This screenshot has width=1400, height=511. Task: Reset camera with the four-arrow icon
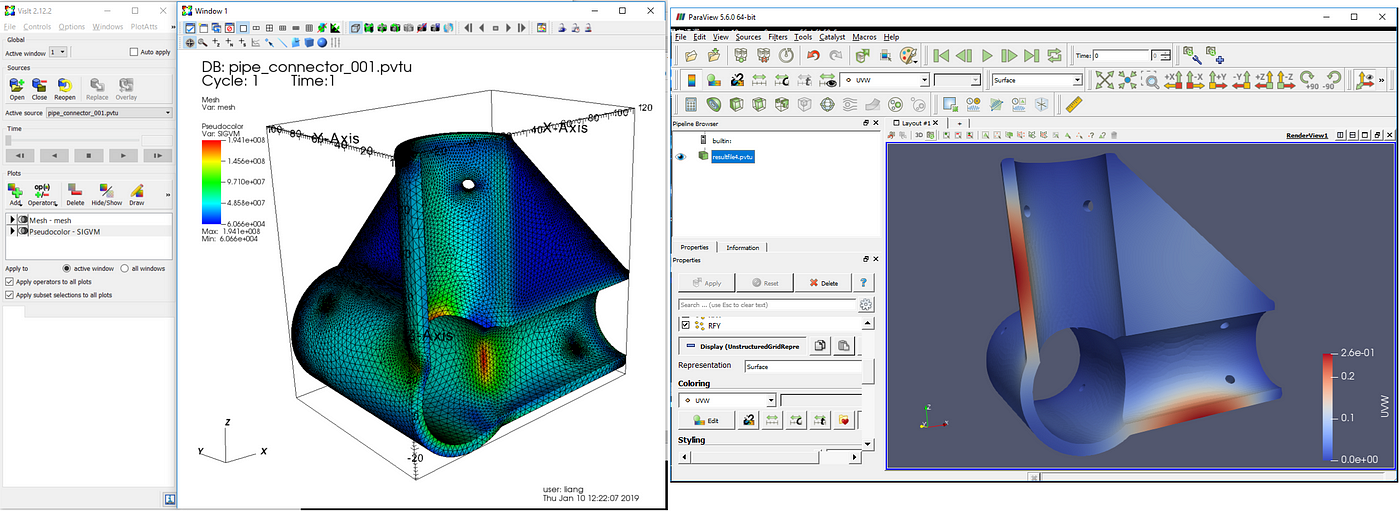pyautogui.click(x=1104, y=80)
